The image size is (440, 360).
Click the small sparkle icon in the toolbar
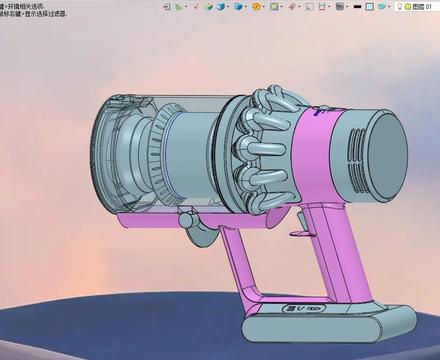click(x=196, y=7)
